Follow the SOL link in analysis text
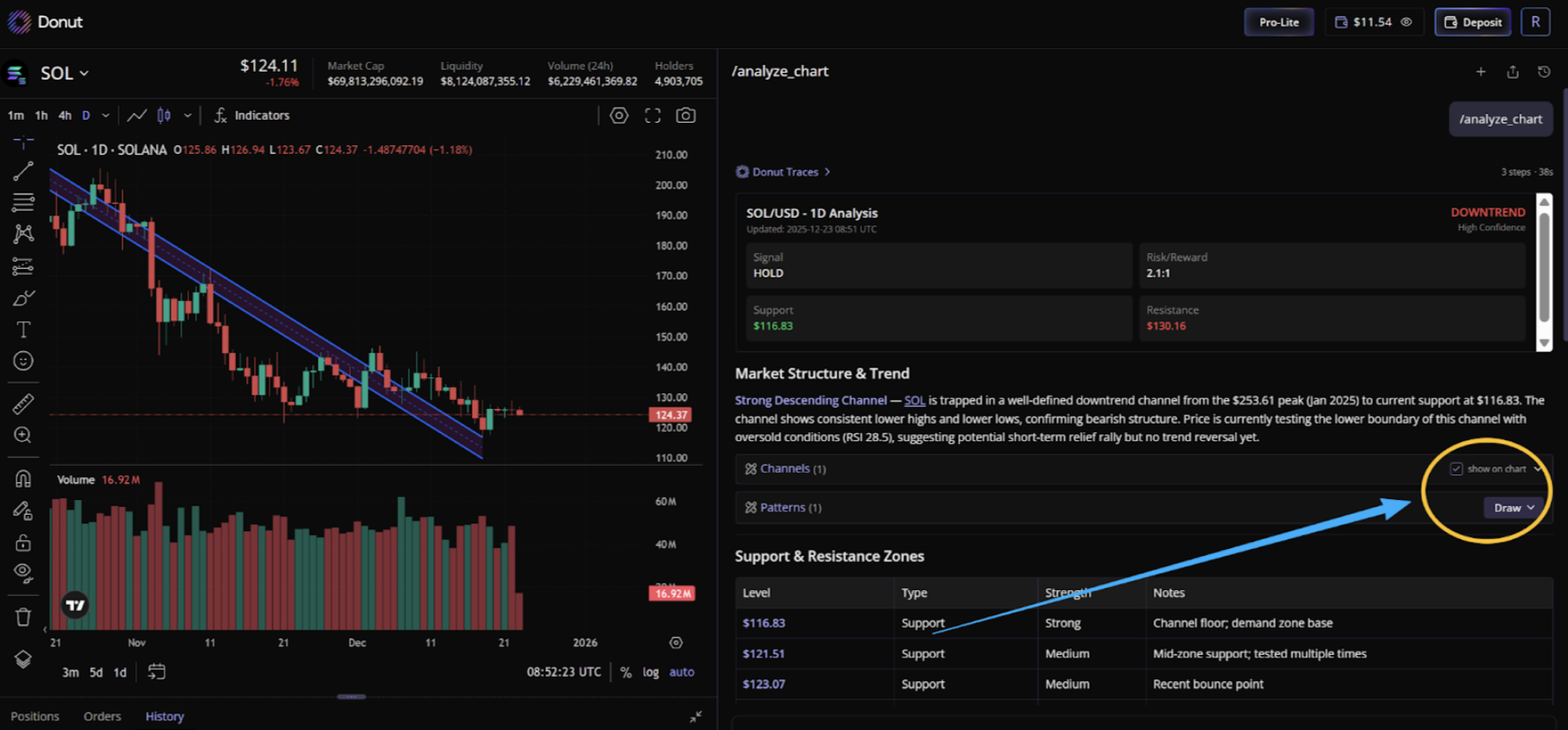Screen dimensions: 1568x730 [914, 400]
